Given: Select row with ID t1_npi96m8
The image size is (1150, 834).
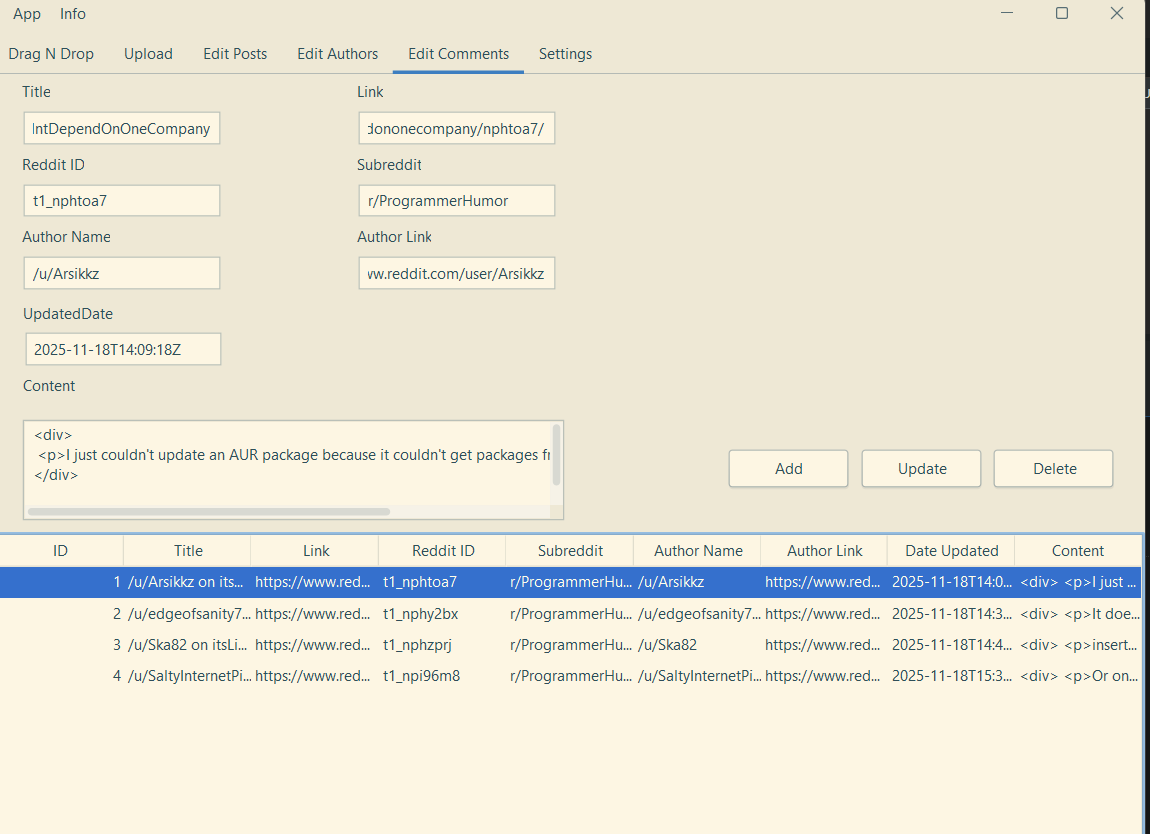Looking at the screenshot, I should tap(571, 676).
